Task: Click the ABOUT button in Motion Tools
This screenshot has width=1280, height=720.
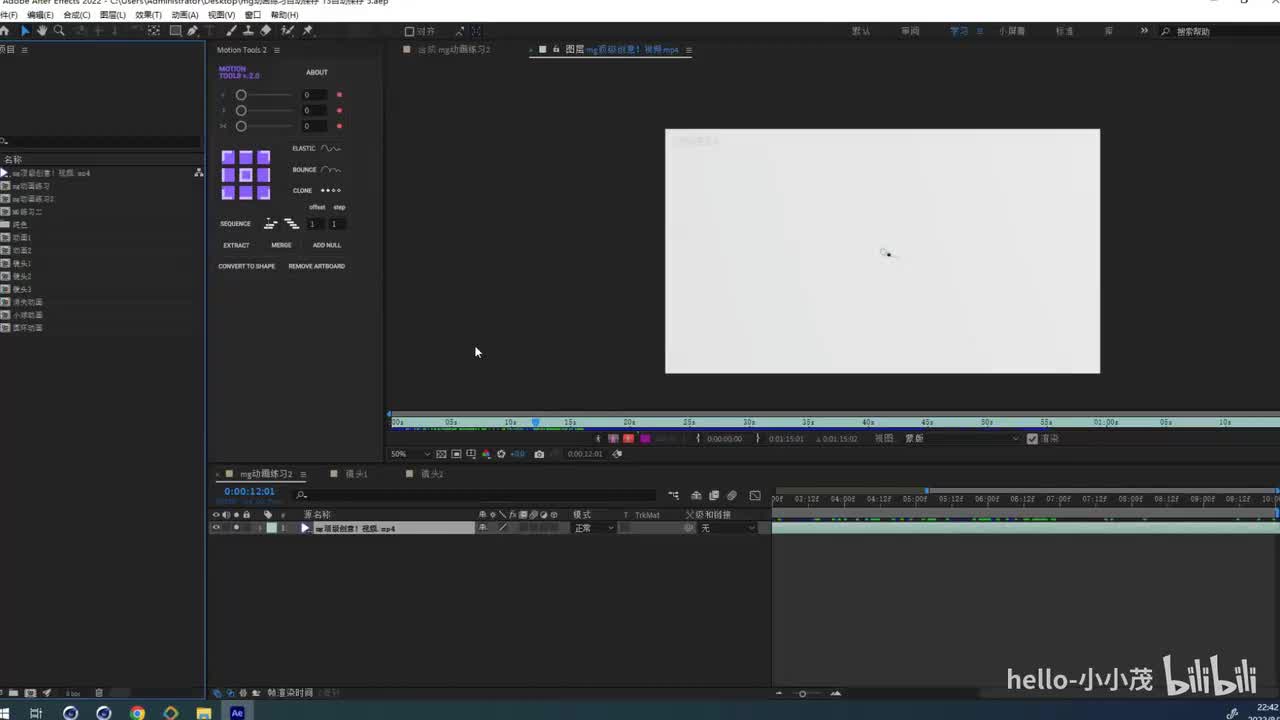Action: click(x=317, y=72)
